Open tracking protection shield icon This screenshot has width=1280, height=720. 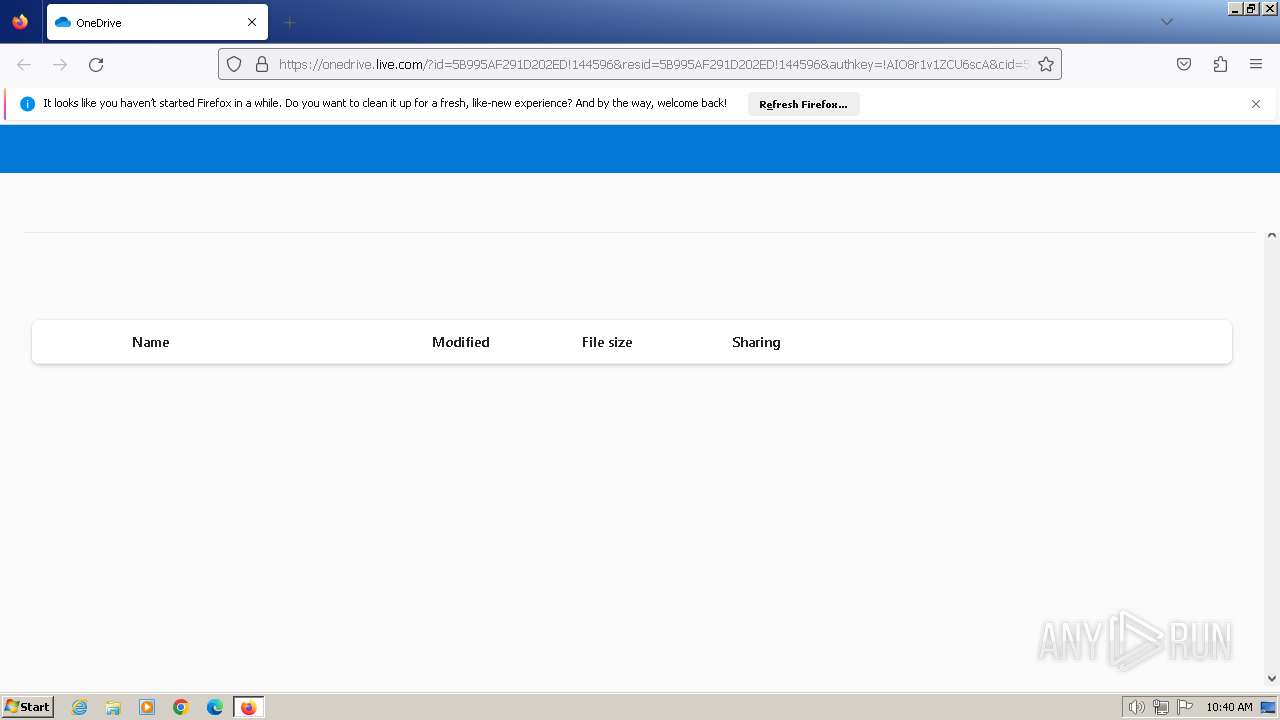tap(234, 64)
